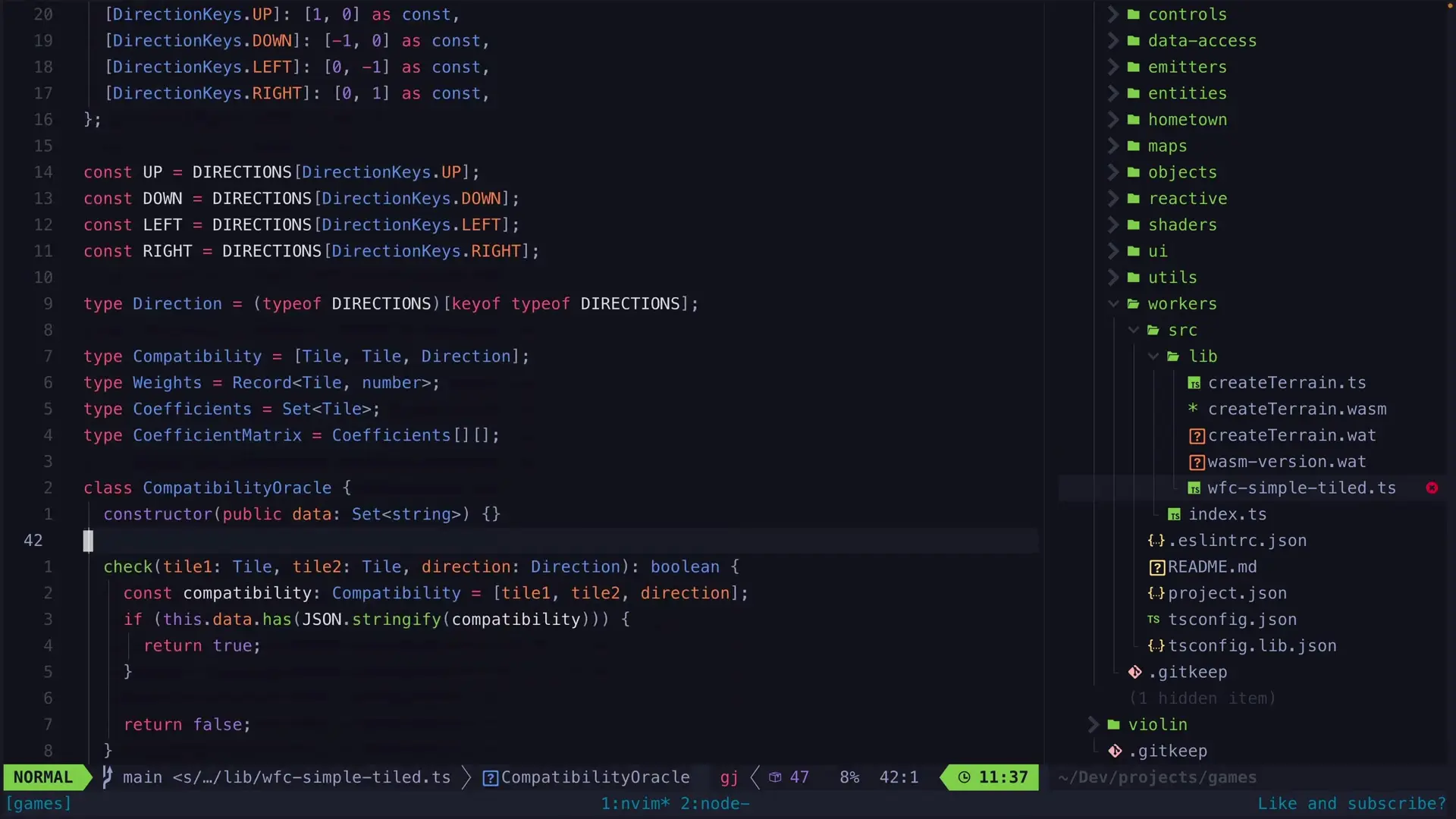Screen dimensions: 1456x819
Task: Collapse the workers folder chevron
Action: tap(1112, 303)
